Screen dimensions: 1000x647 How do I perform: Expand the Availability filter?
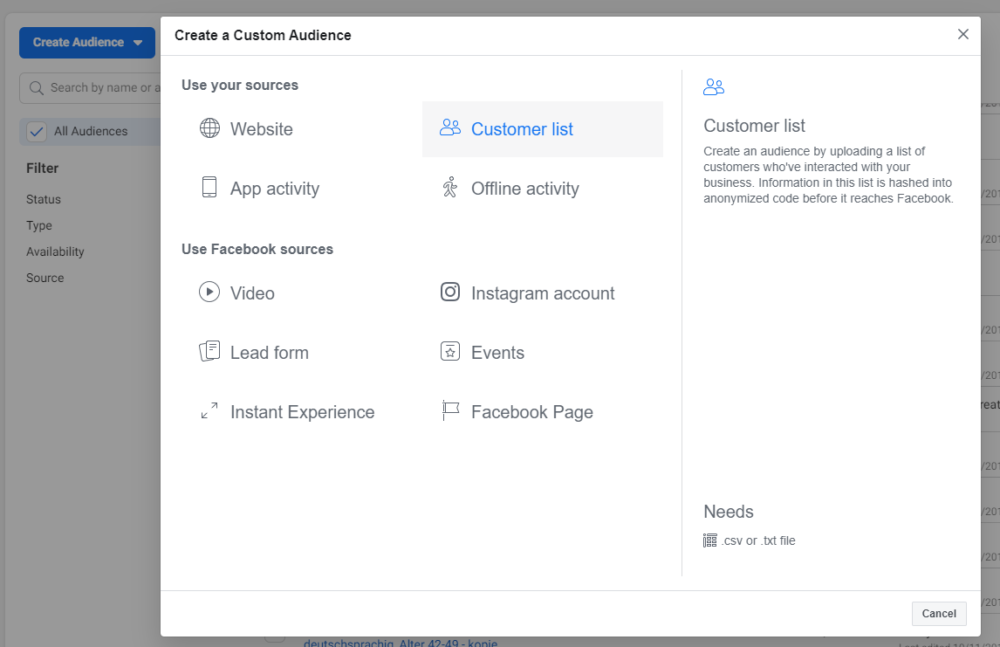(55, 251)
